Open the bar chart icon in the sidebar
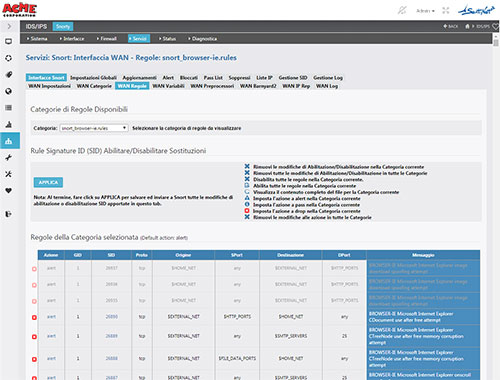The image size is (500, 380). 9,124
